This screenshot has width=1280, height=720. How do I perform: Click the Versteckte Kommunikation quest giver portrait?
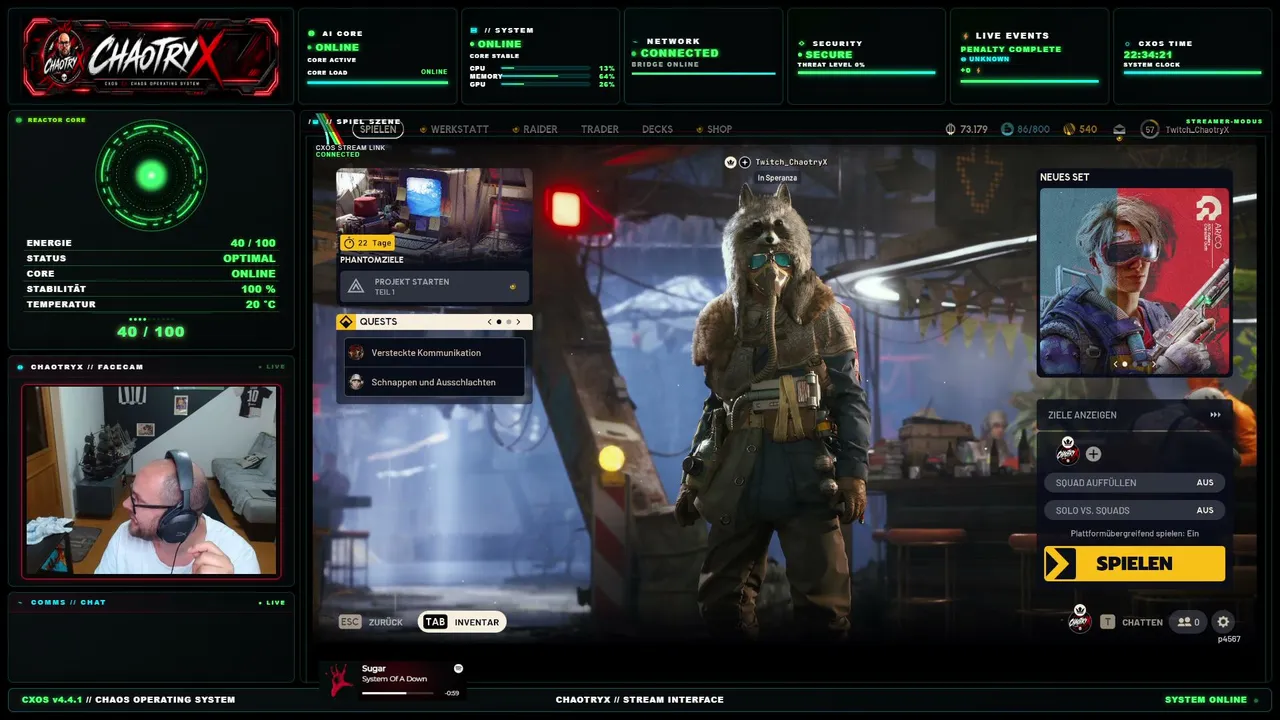tap(356, 352)
